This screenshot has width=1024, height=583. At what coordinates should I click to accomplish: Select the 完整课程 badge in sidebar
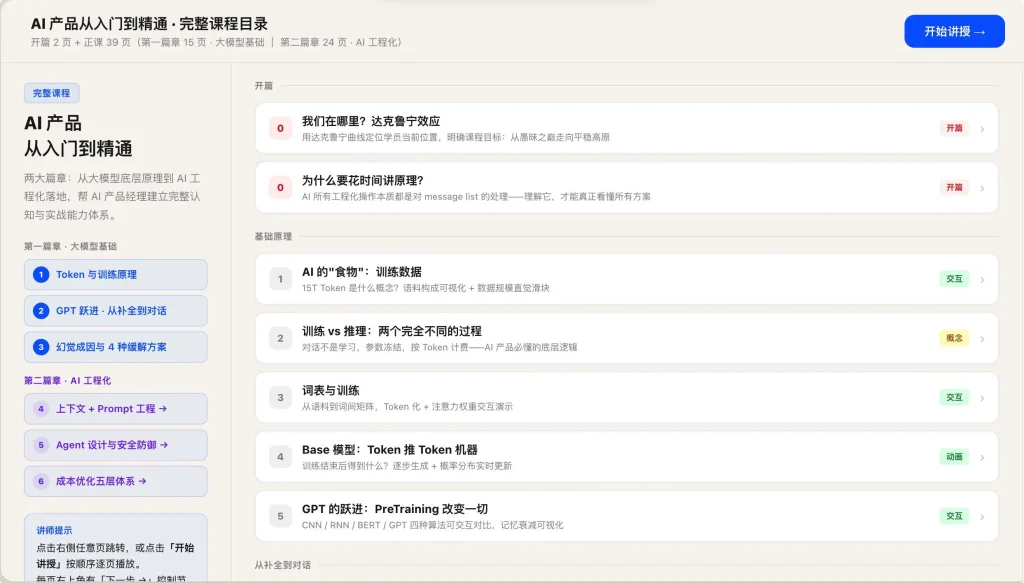point(51,93)
